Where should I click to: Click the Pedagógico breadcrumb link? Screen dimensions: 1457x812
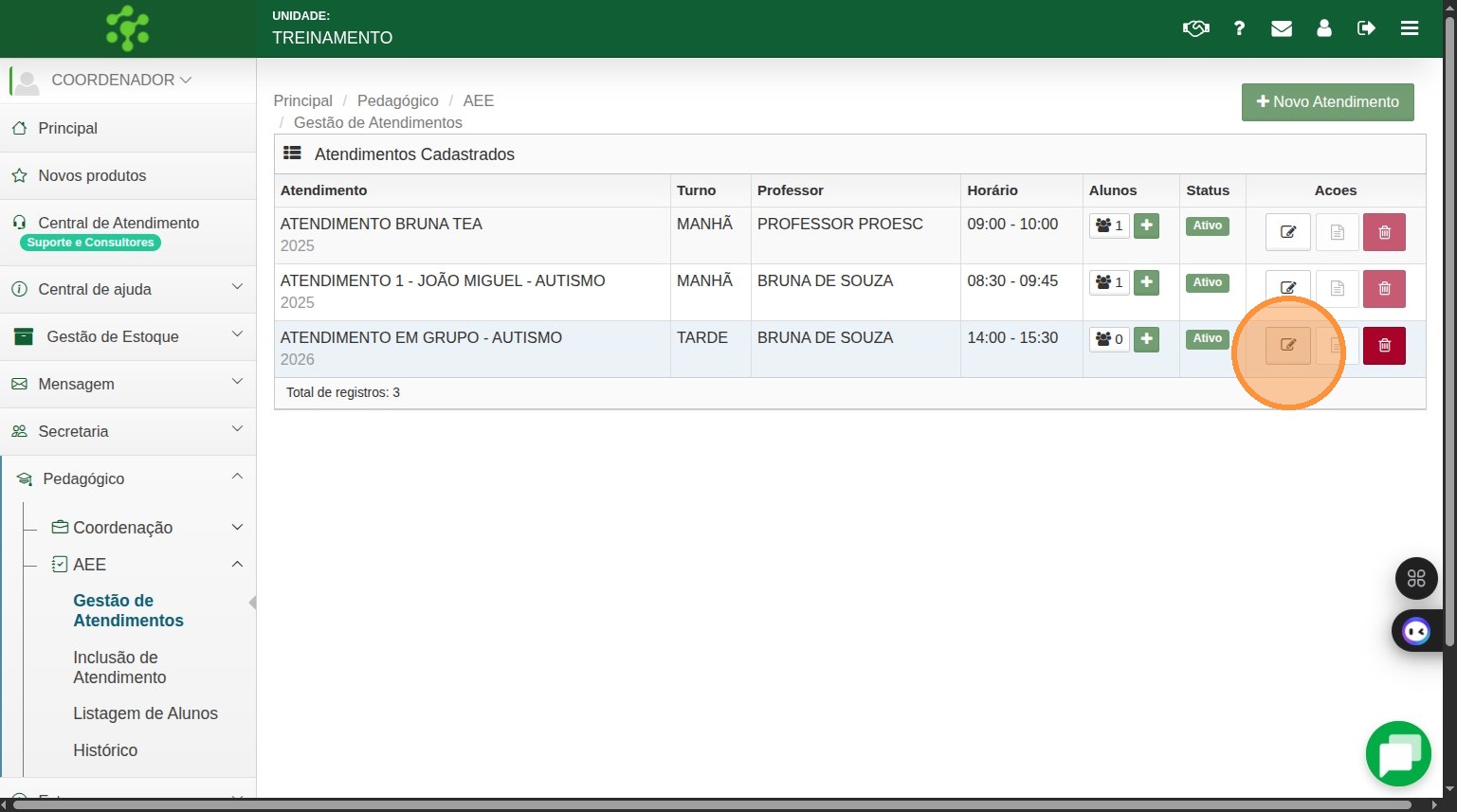click(397, 100)
